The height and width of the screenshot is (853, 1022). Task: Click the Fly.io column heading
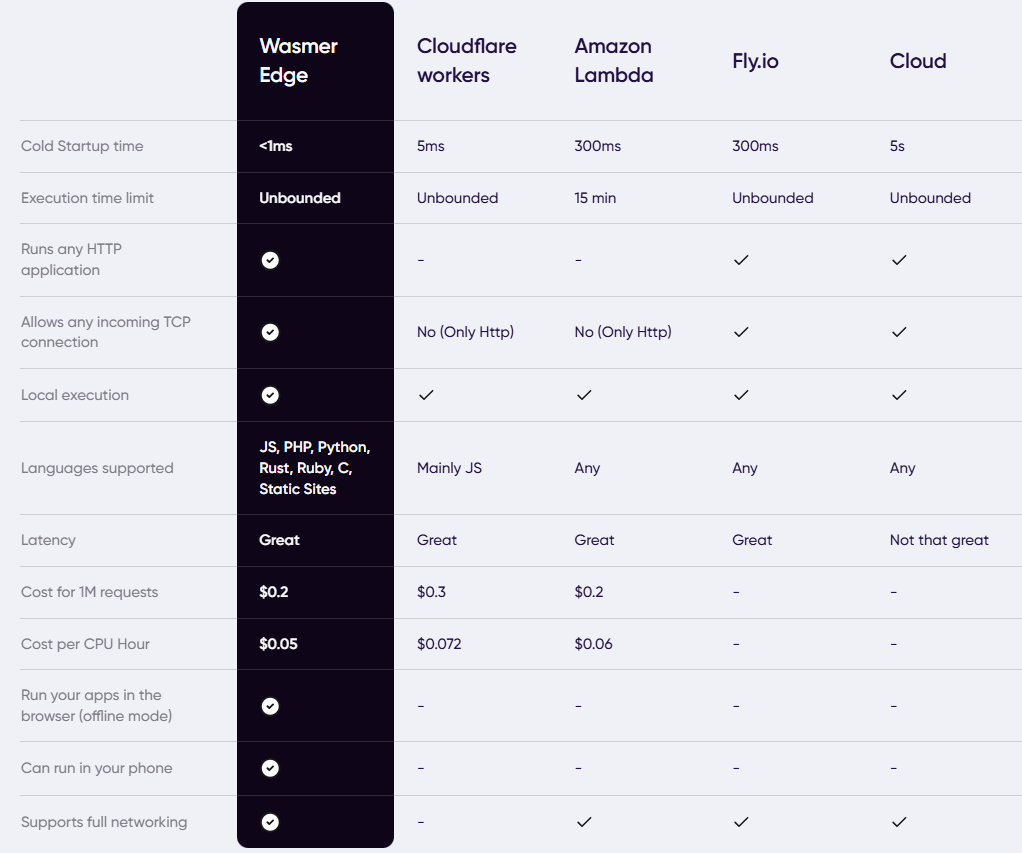click(755, 61)
